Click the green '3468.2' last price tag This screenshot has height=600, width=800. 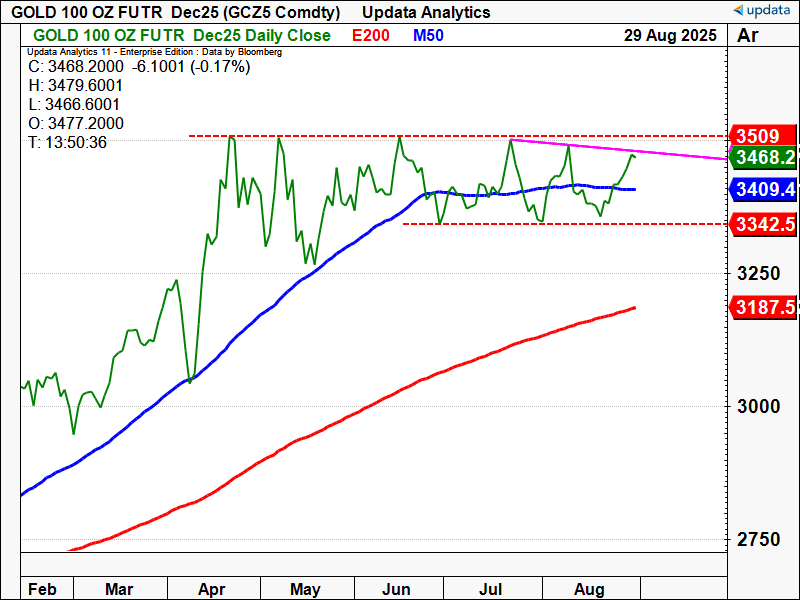click(764, 157)
